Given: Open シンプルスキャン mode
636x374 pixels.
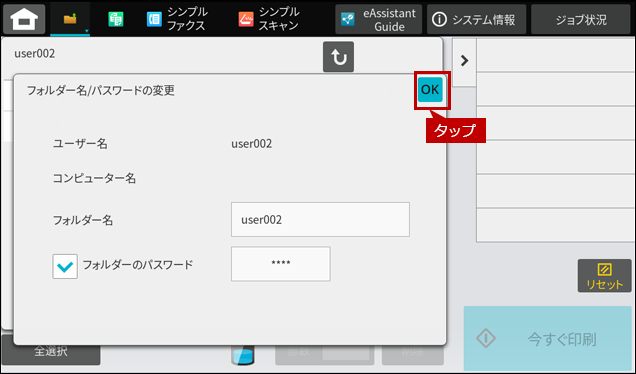Looking at the screenshot, I should 269,19.
